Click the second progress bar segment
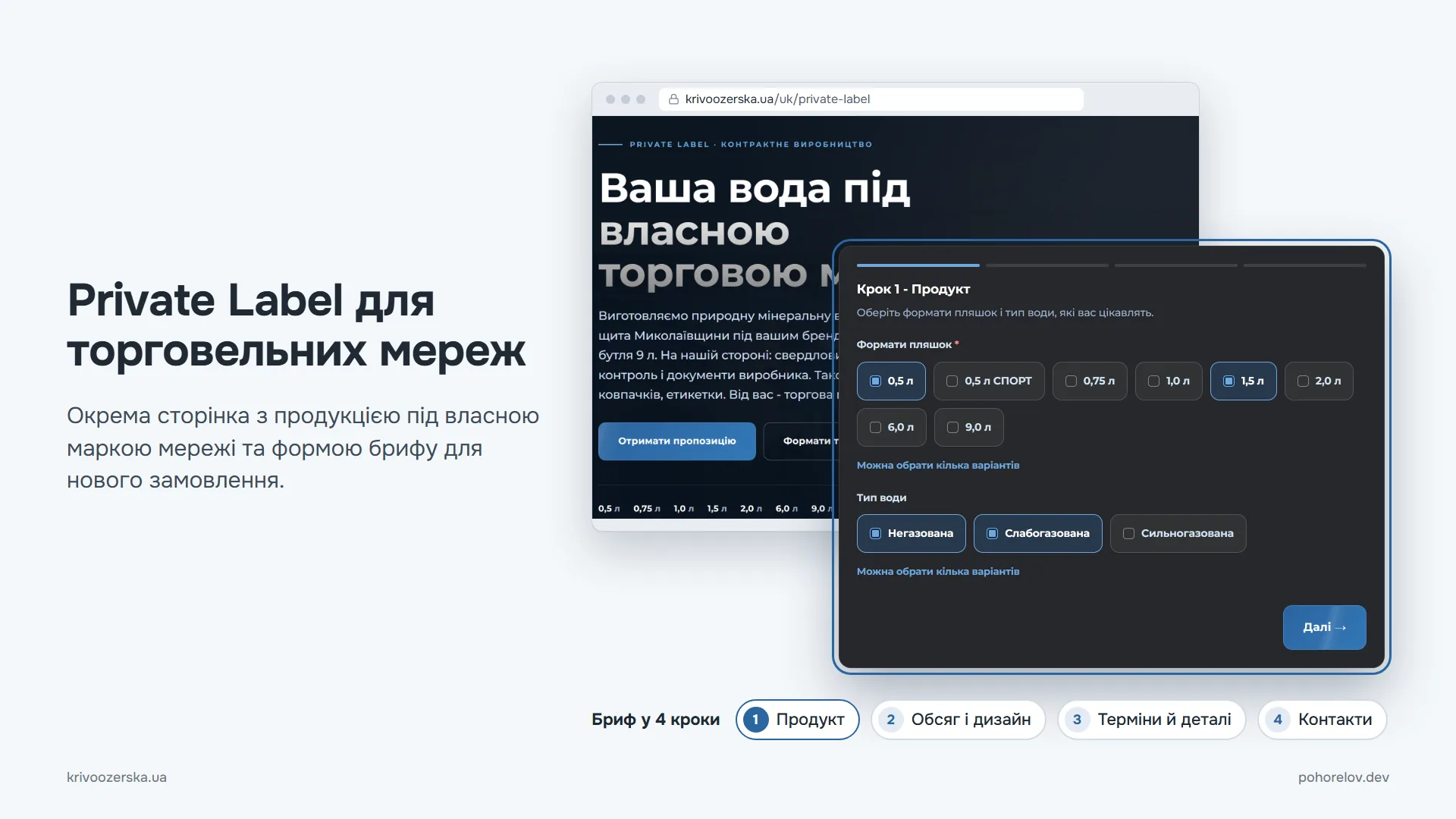Viewport: 1456px width, 819px height. 1046,265
